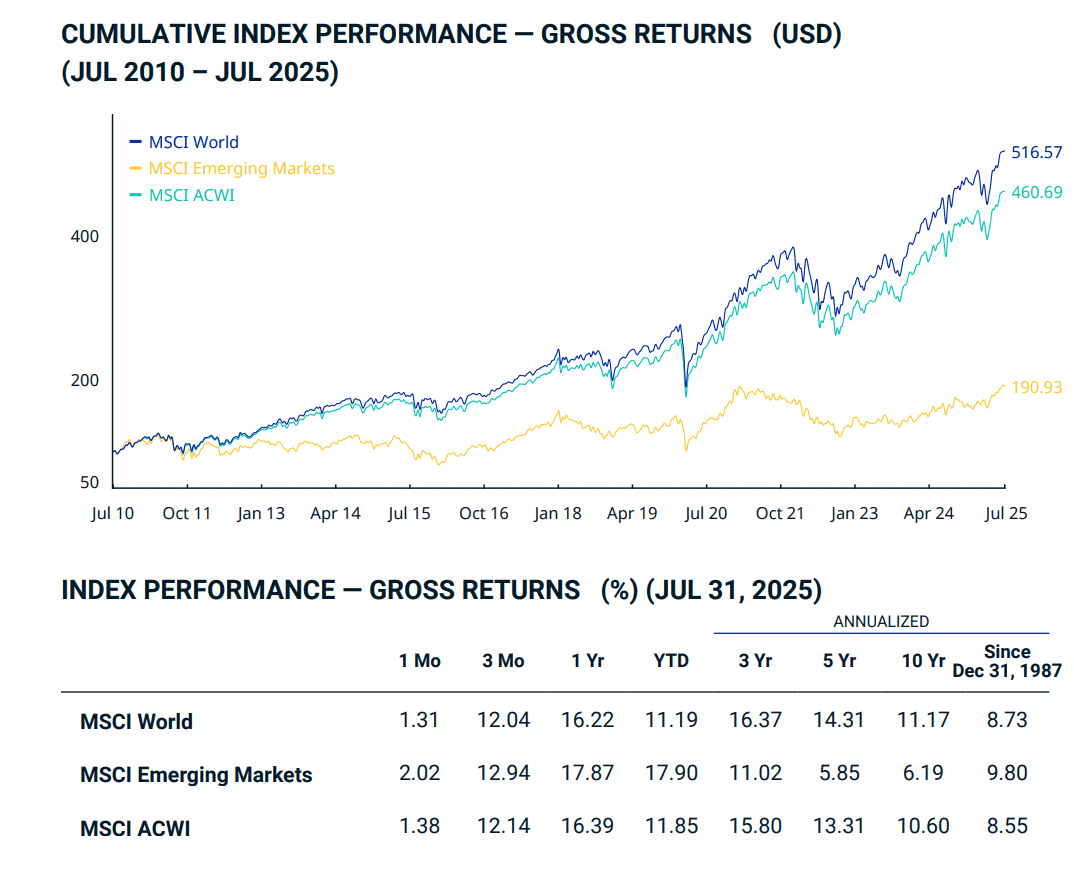
Task: Click Emerging Markets 3 Mo value 12.94
Action: (x=503, y=773)
